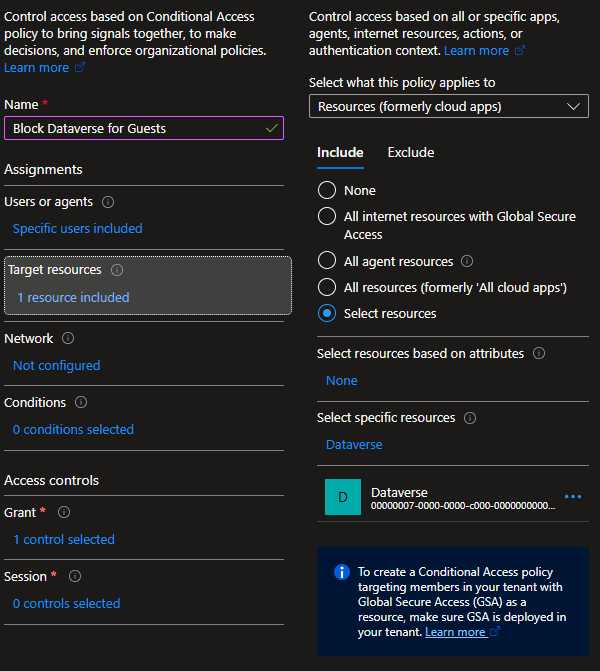Click the info icon next to Network
600x671 pixels.
click(68, 338)
